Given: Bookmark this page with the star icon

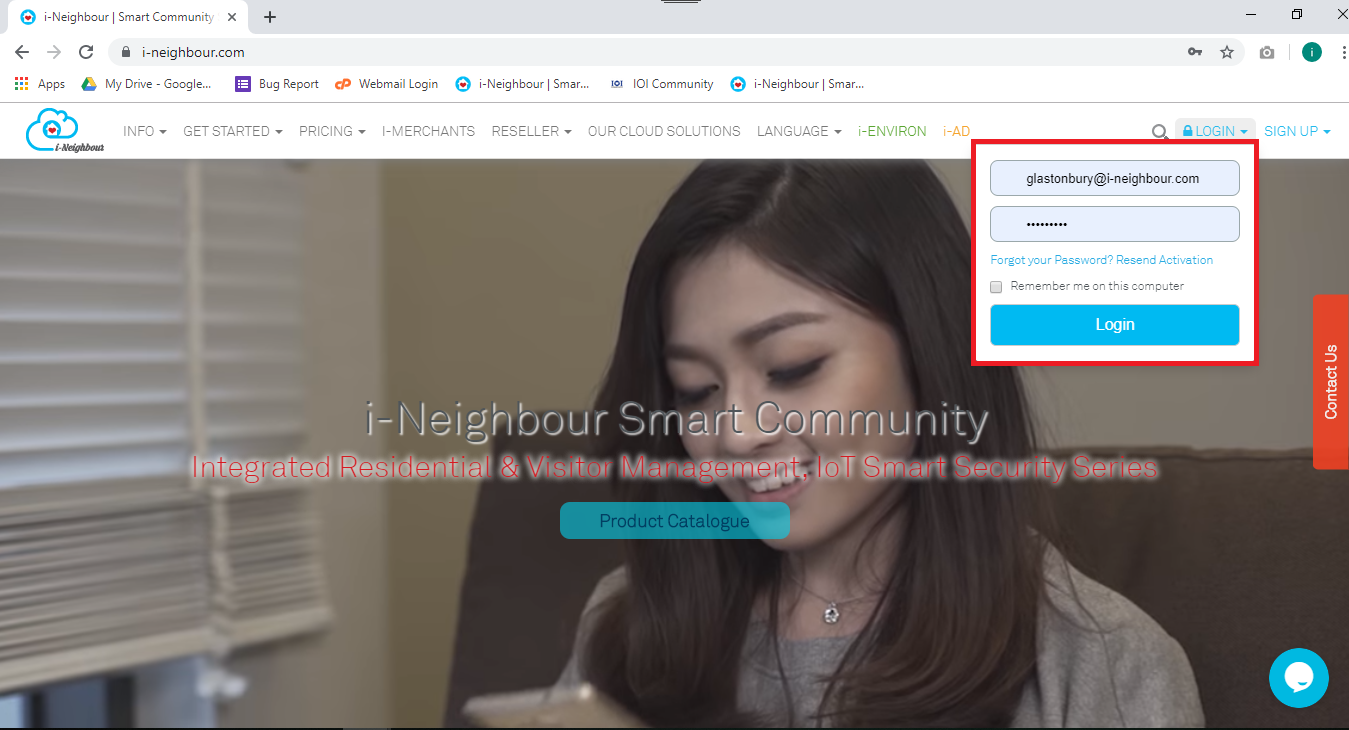Looking at the screenshot, I should pyautogui.click(x=1227, y=51).
